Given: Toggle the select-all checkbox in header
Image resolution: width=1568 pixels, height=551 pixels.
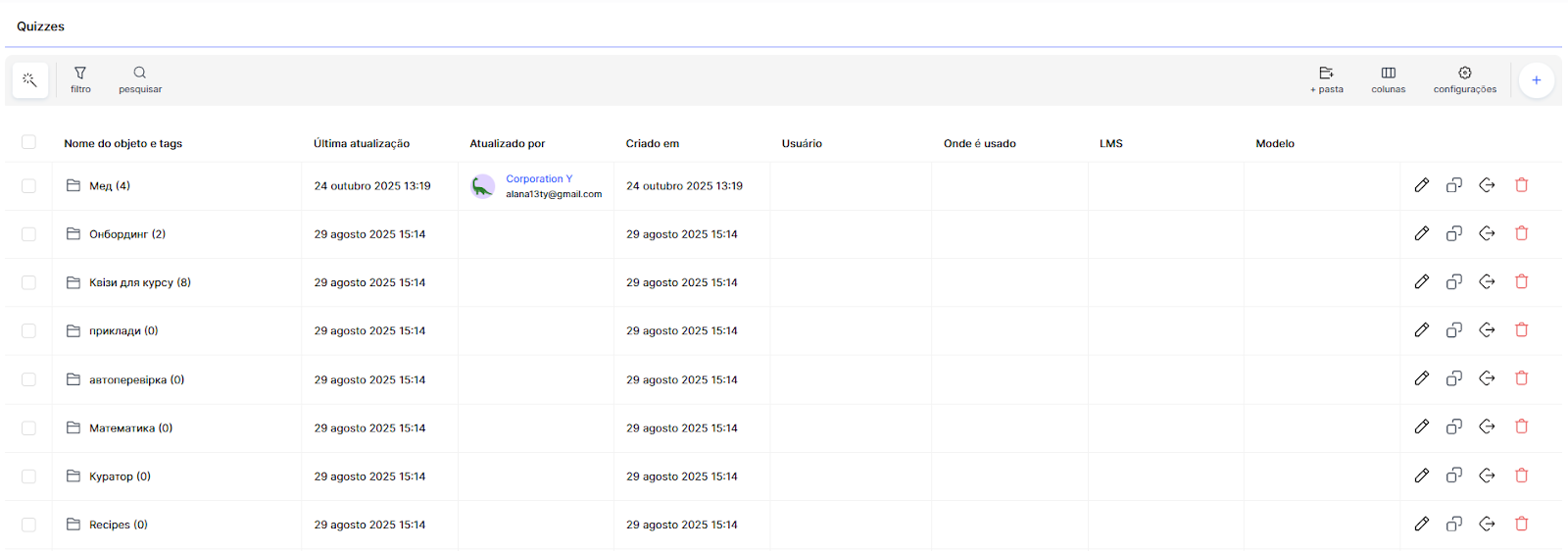Looking at the screenshot, I should coord(28,142).
